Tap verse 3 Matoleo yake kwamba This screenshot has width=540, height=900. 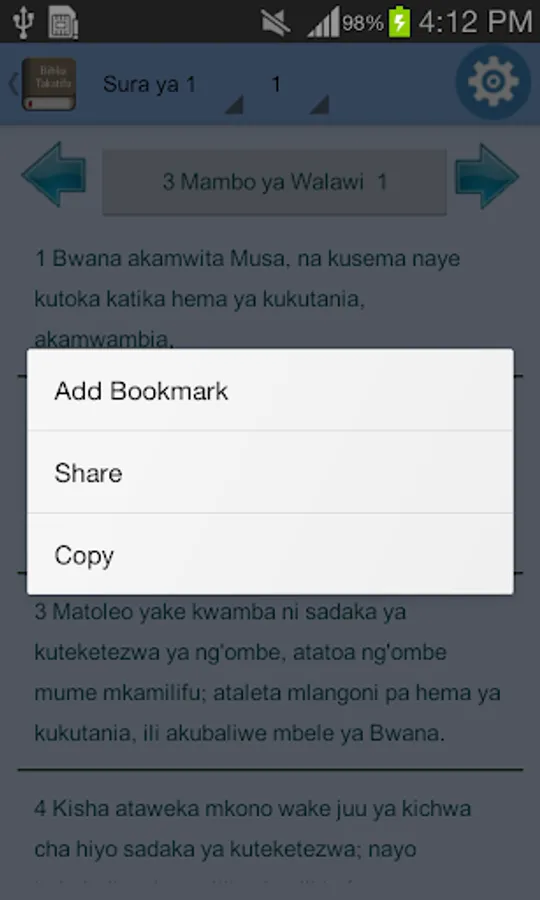(270, 672)
